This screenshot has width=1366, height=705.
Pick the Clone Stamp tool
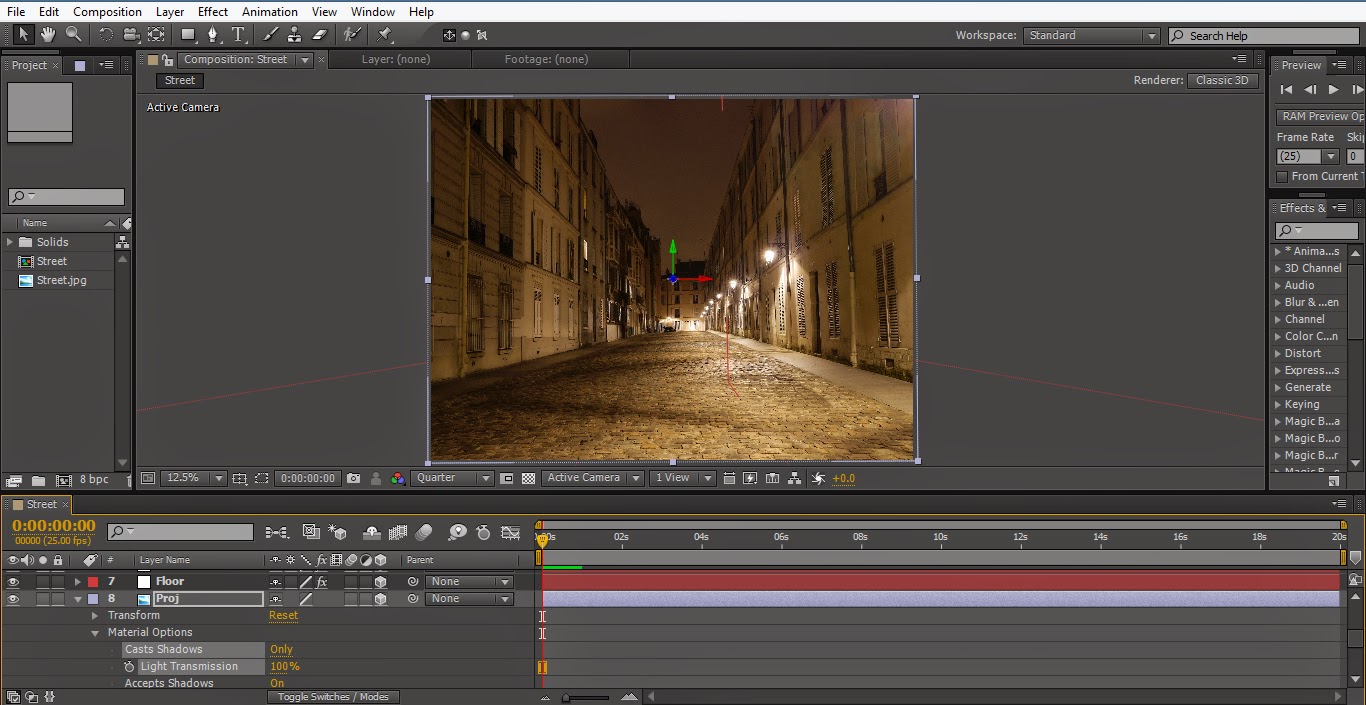point(296,33)
